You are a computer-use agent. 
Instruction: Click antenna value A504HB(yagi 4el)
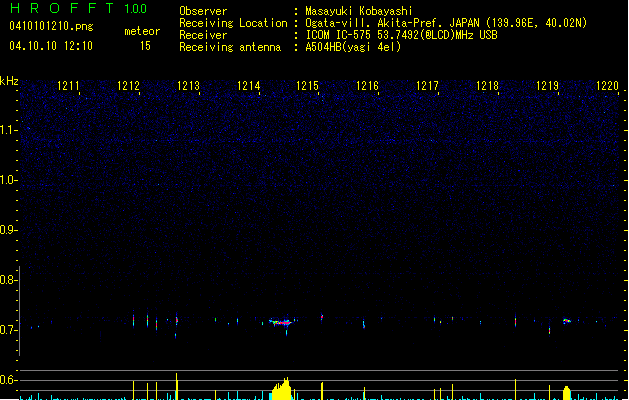point(353,47)
